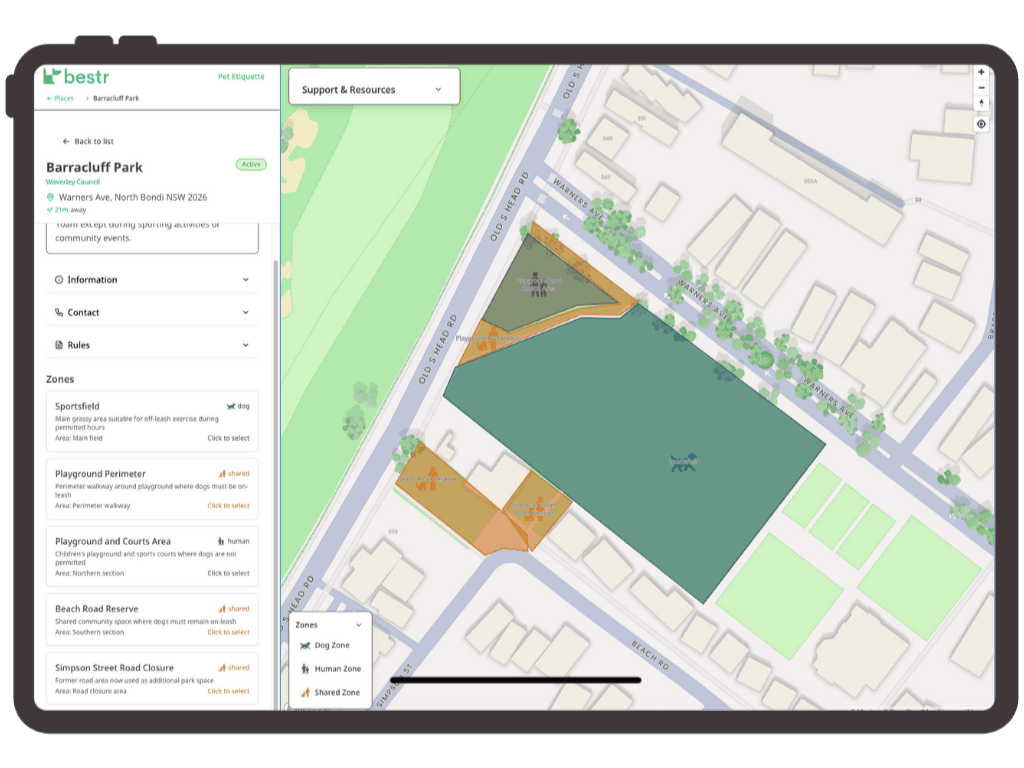
Task: Select the Human Zone icon in legend
Action: pyautogui.click(x=304, y=669)
